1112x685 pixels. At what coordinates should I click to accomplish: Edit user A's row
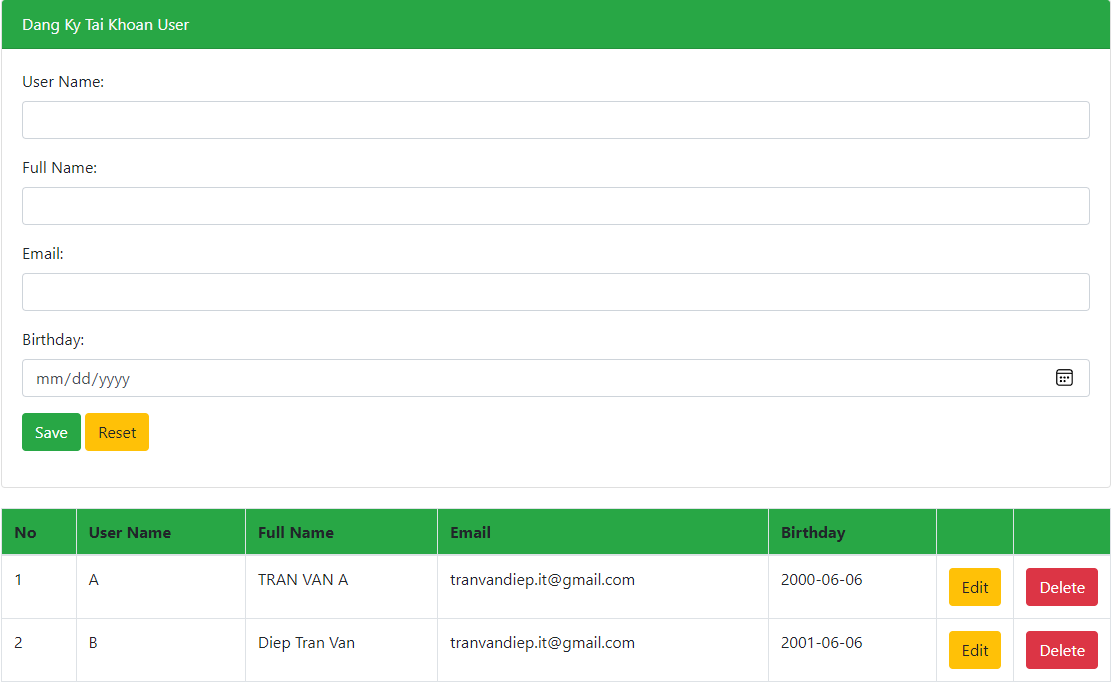pos(974,587)
